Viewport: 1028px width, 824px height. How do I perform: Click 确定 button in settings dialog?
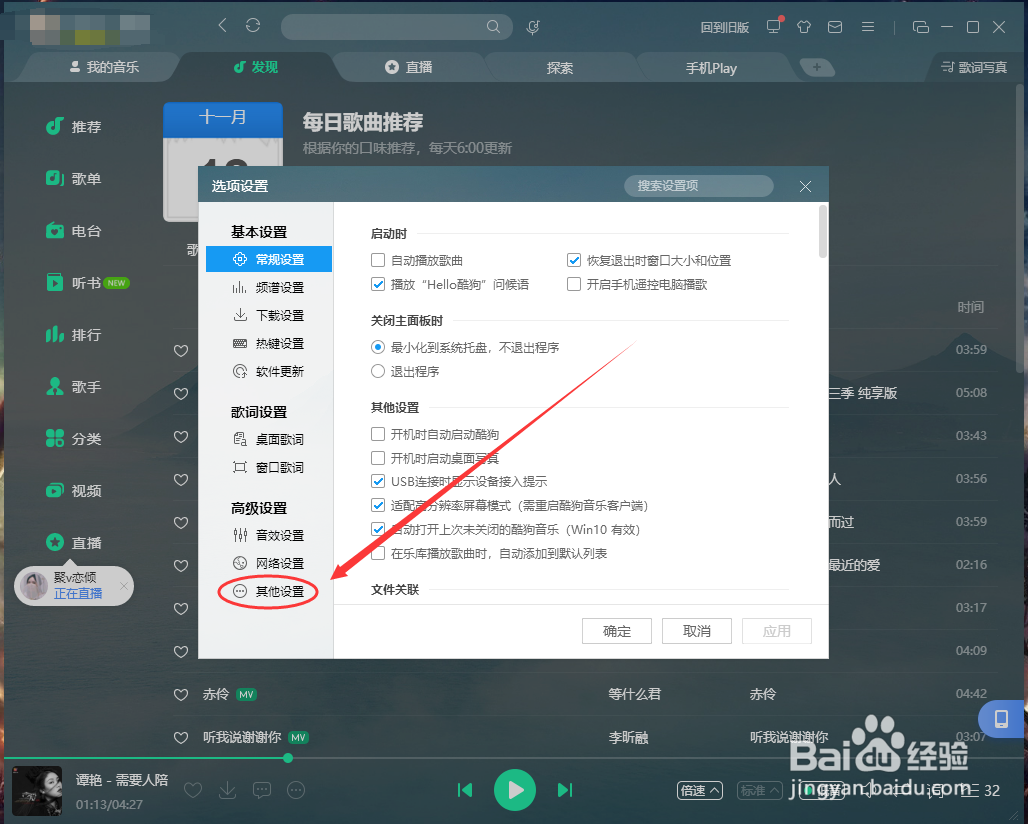617,631
